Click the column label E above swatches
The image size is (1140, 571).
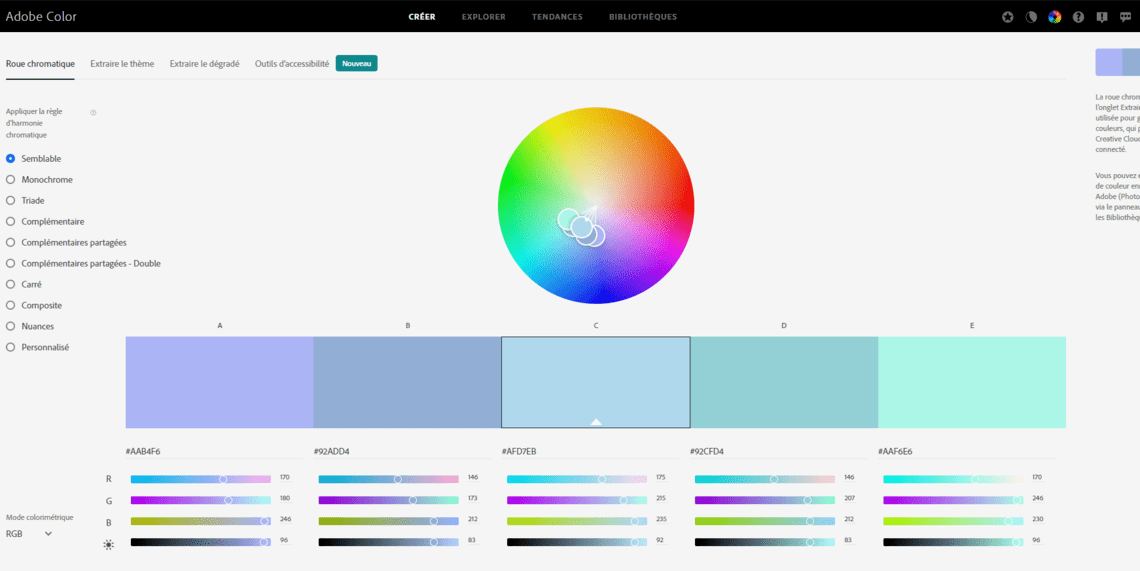972,326
